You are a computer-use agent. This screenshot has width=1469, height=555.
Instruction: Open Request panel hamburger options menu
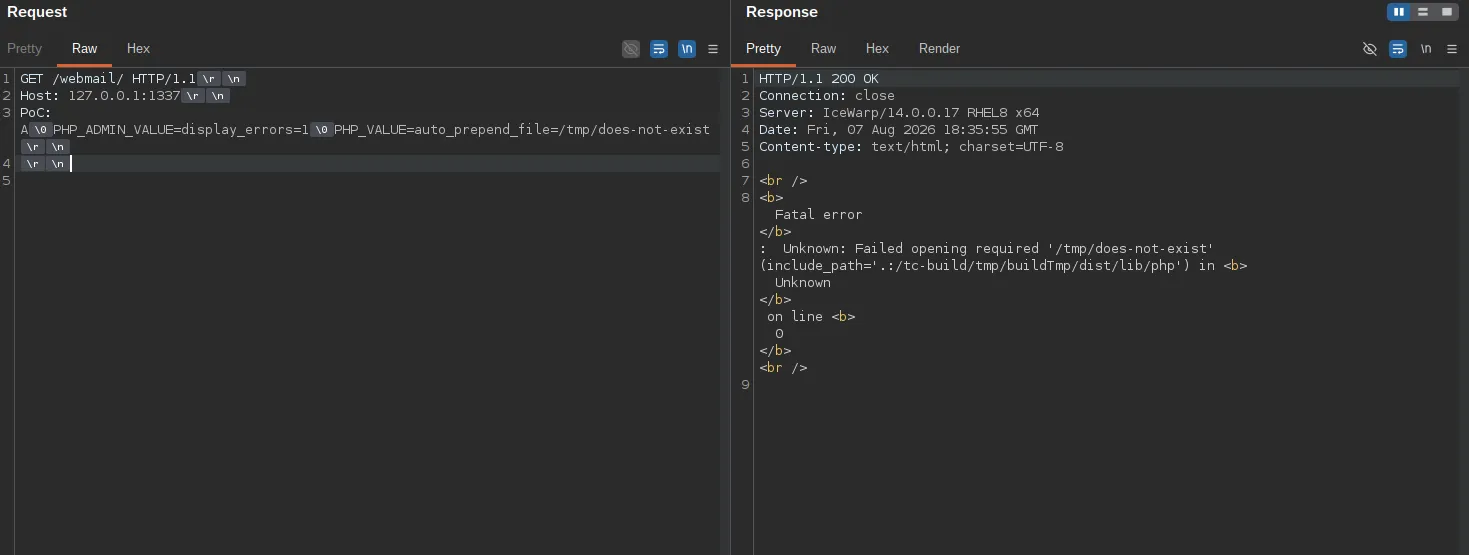pyautogui.click(x=713, y=48)
